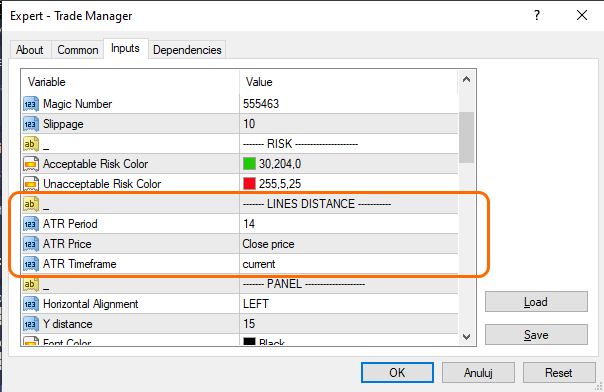
Task: Switch to the Common tab
Action: pos(77,50)
